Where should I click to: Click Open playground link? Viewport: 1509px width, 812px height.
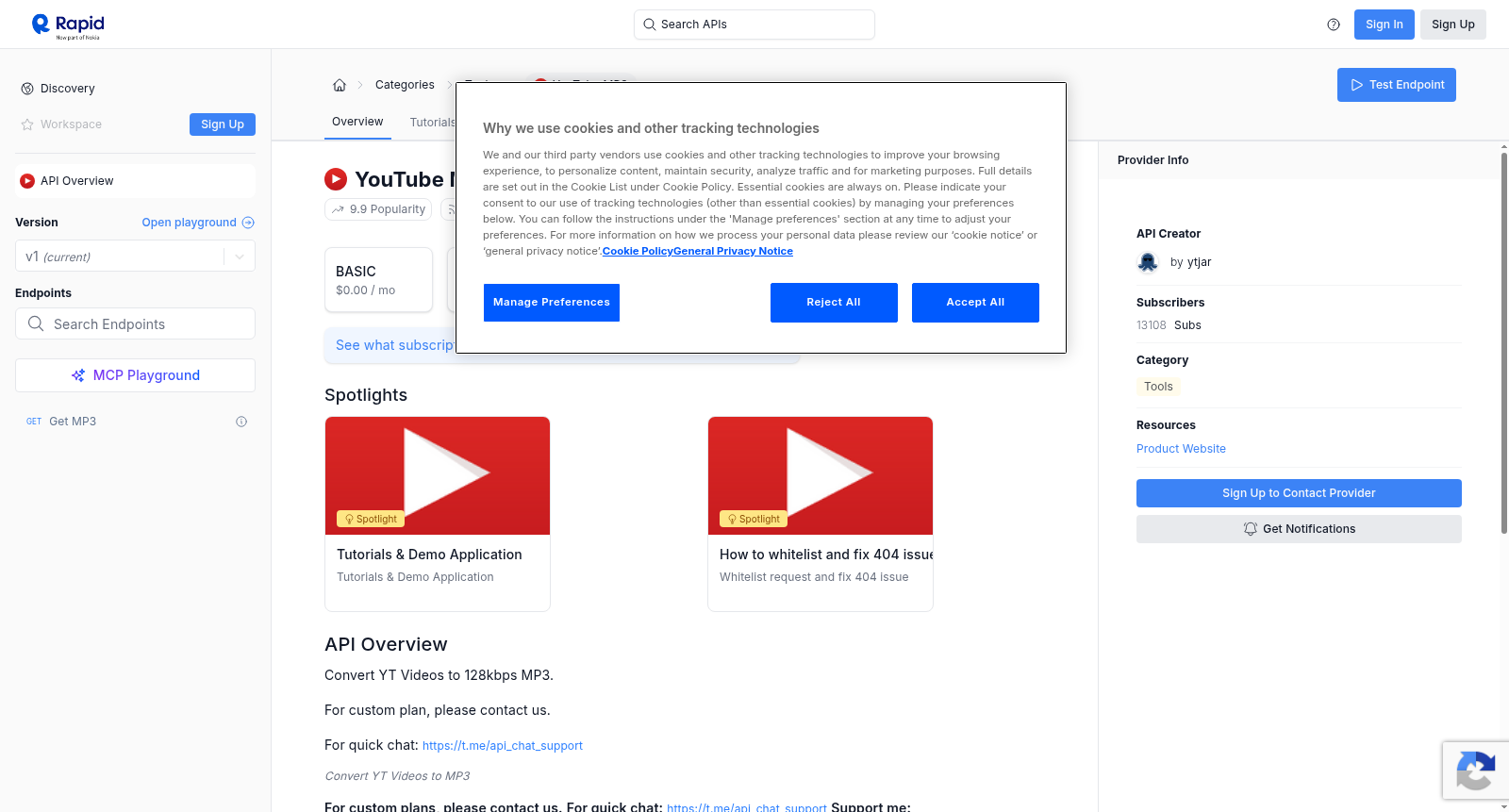(x=189, y=223)
